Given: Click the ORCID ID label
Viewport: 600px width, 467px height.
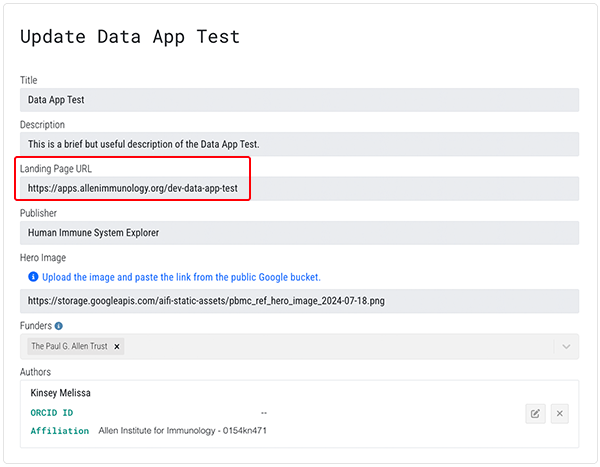Looking at the screenshot, I should [52, 412].
